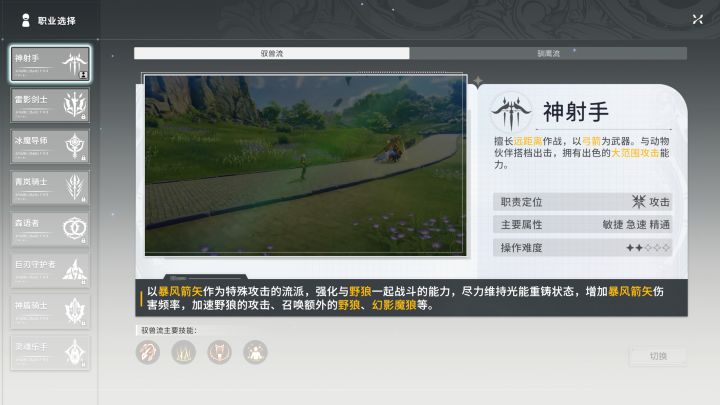Click the 敏捷 急速 精通 attributes text
The image size is (720, 405).
(636, 225)
